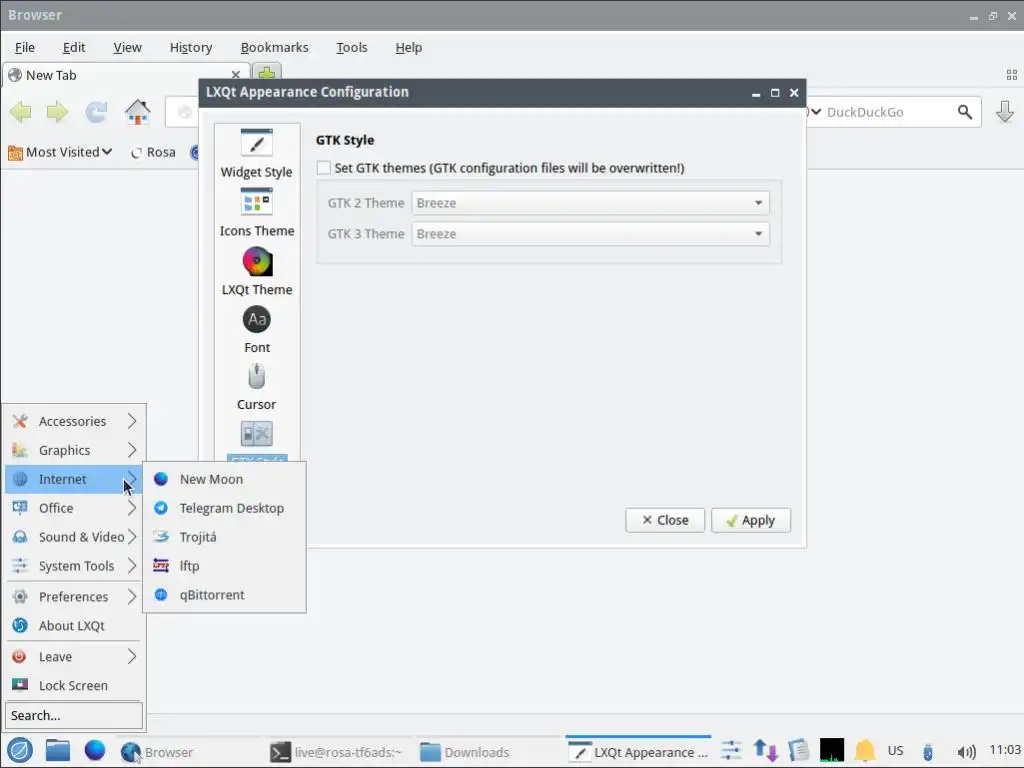The width and height of the screenshot is (1024, 768).
Task: Open the clipboard tray icon
Action: 799,751
